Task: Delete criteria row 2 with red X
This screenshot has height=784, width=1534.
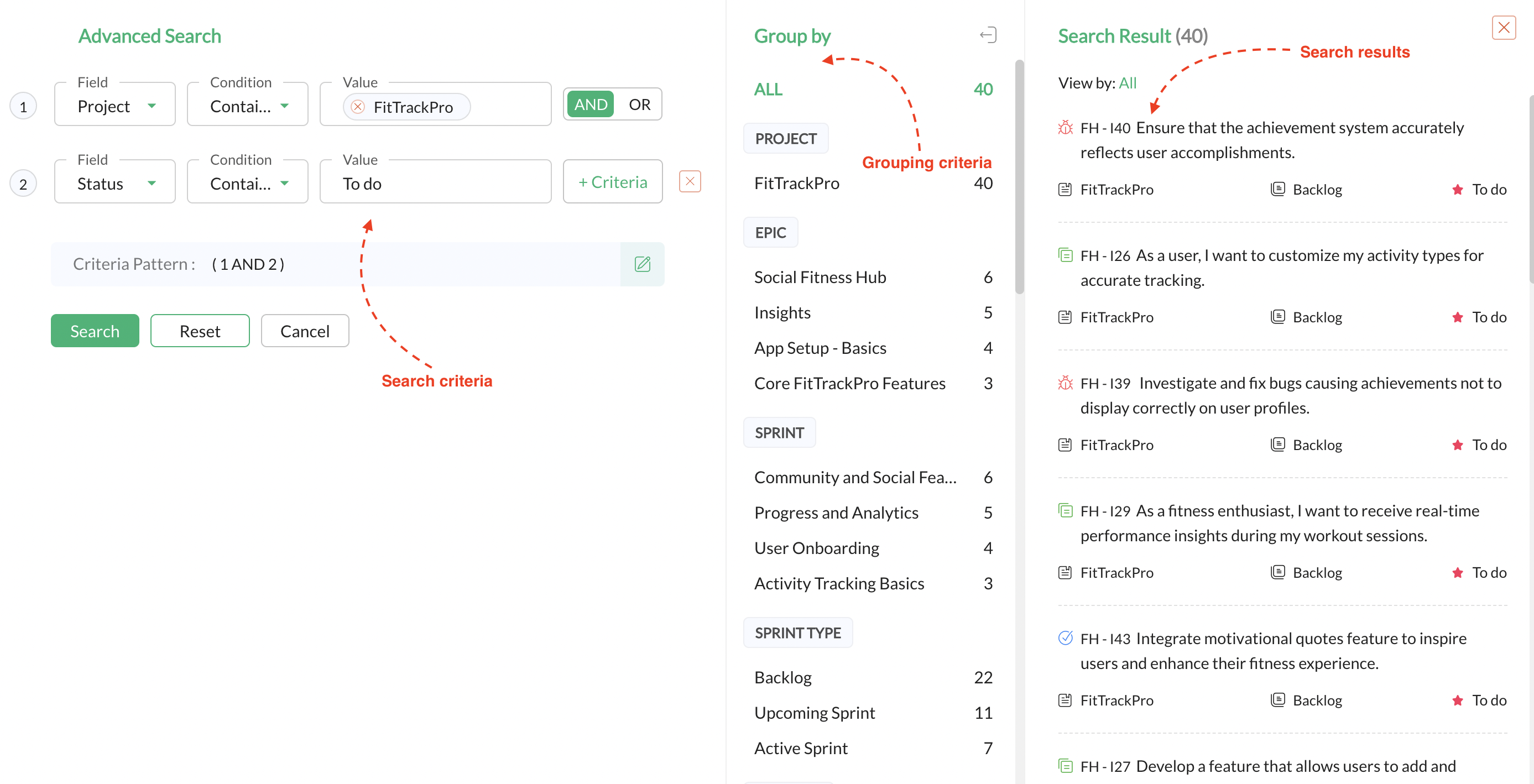Action: [690, 181]
